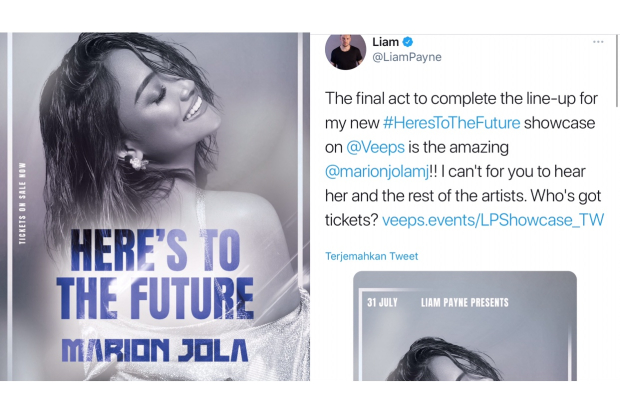Click the blue verified badge

coord(408,42)
